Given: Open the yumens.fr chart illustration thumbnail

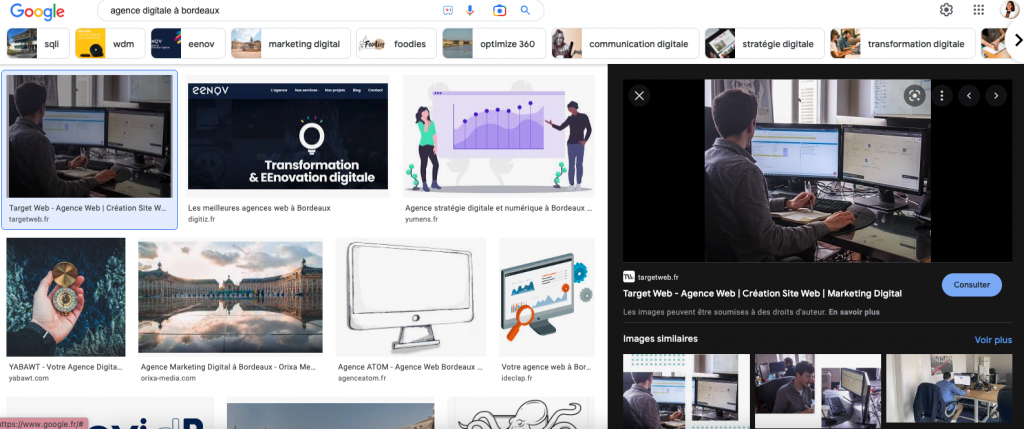Looking at the screenshot, I should point(498,136).
